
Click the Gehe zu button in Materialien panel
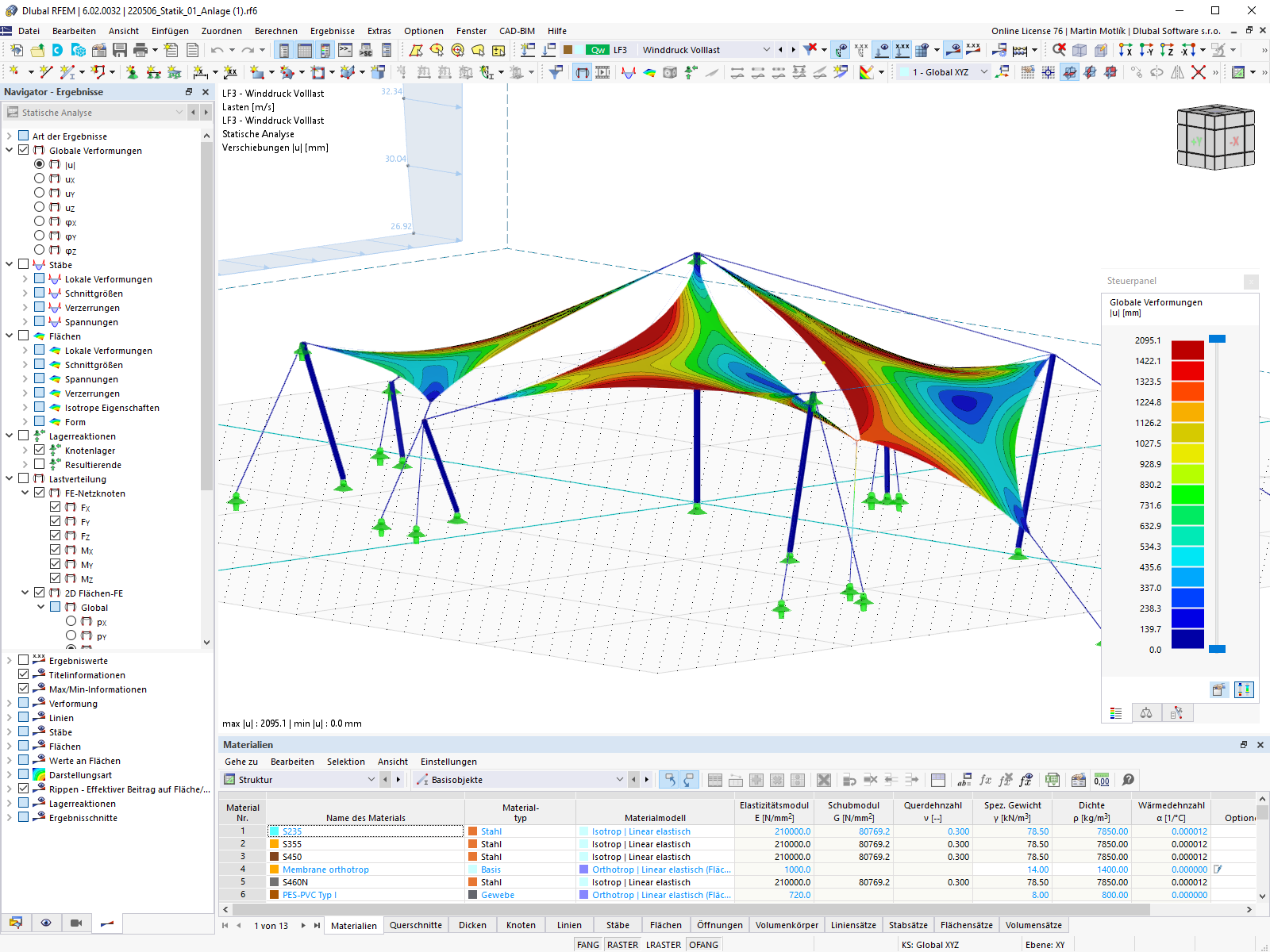tap(241, 761)
